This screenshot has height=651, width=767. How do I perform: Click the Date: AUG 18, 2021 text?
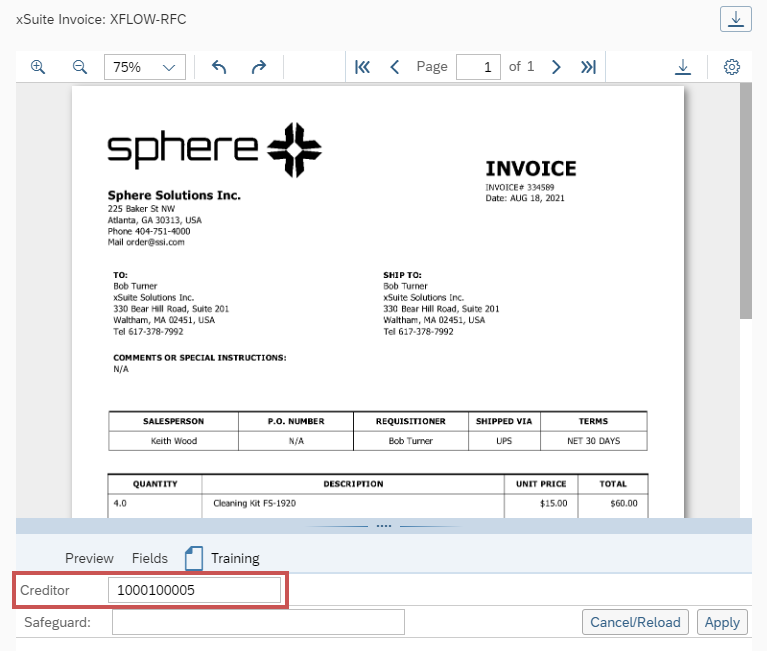tap(524, 198)
